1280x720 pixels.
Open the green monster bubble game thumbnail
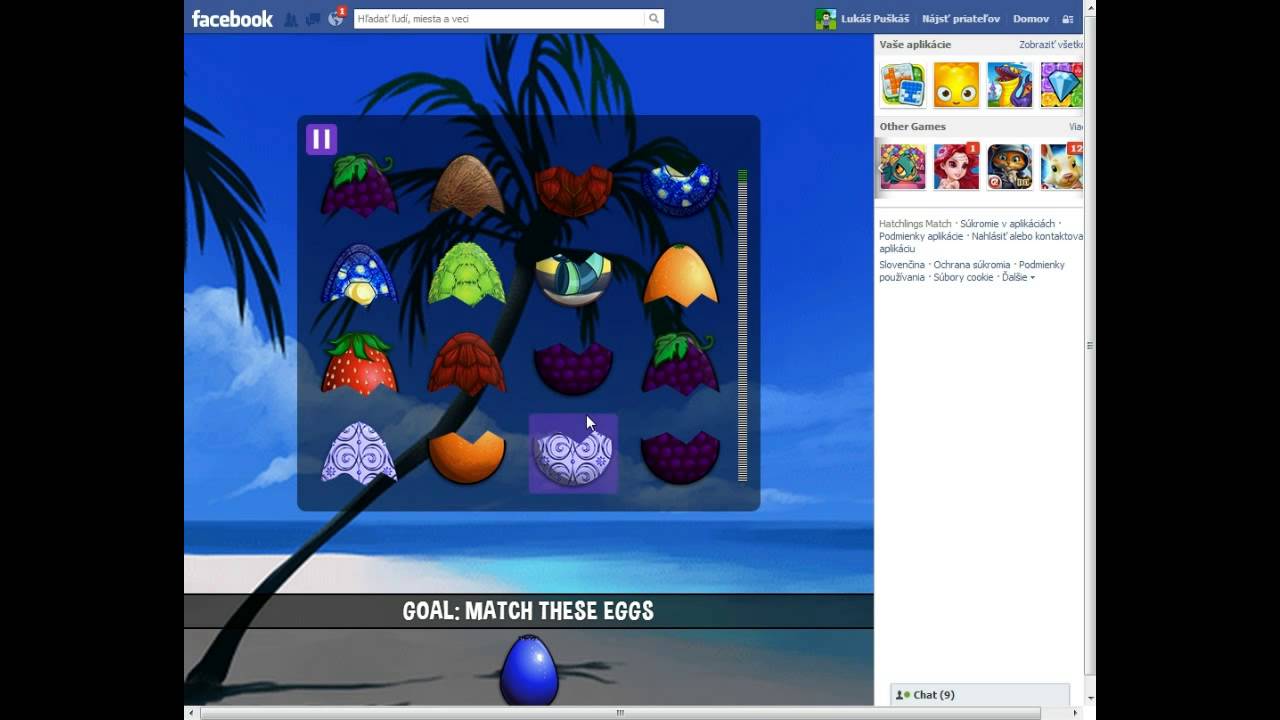point(902,167)
